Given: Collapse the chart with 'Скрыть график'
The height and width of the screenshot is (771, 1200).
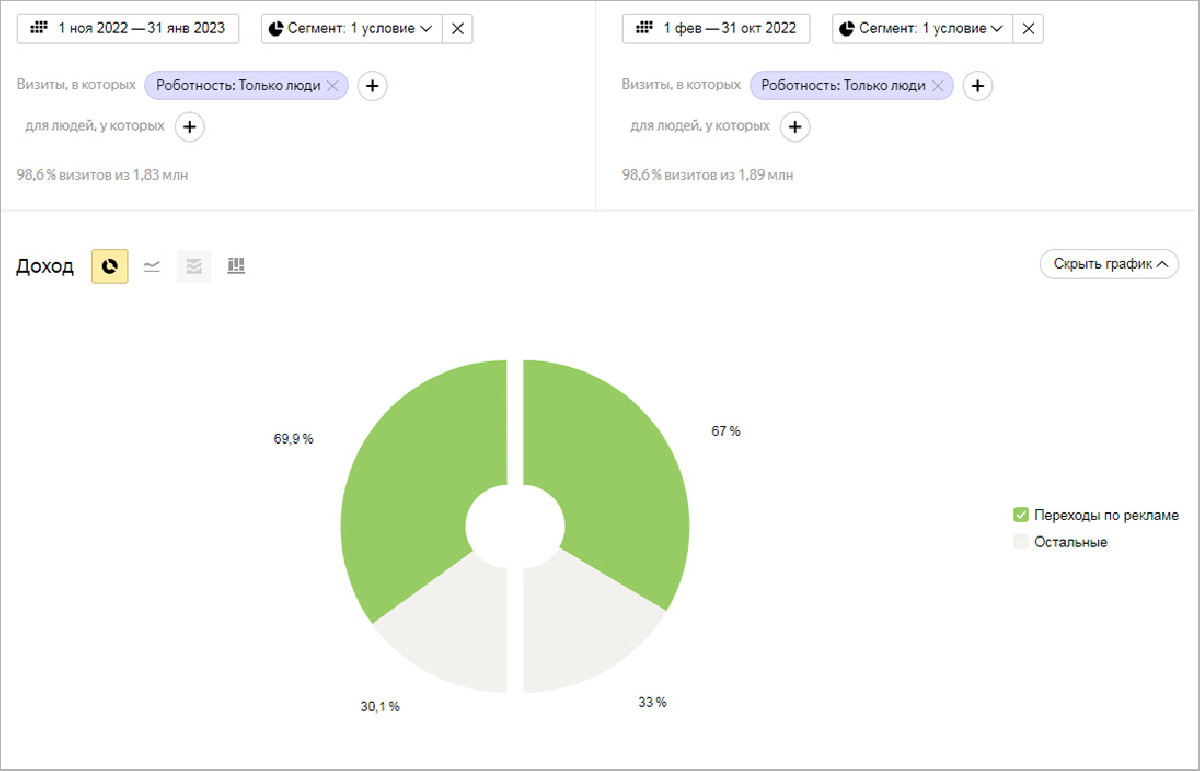Looking at the screenshot, I should (1109, 265).
